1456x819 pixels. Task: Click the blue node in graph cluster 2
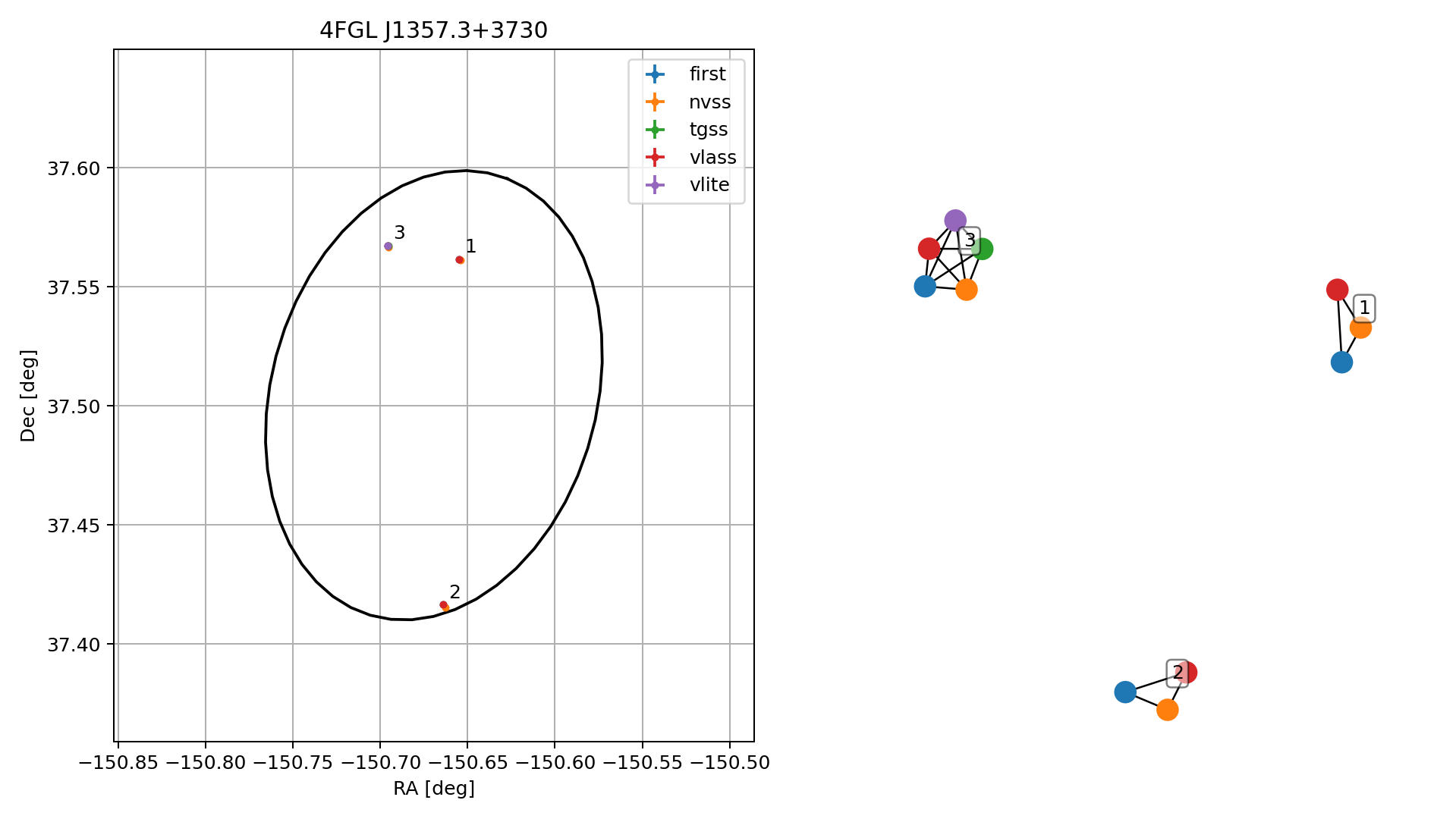(x=1125, y=692)
